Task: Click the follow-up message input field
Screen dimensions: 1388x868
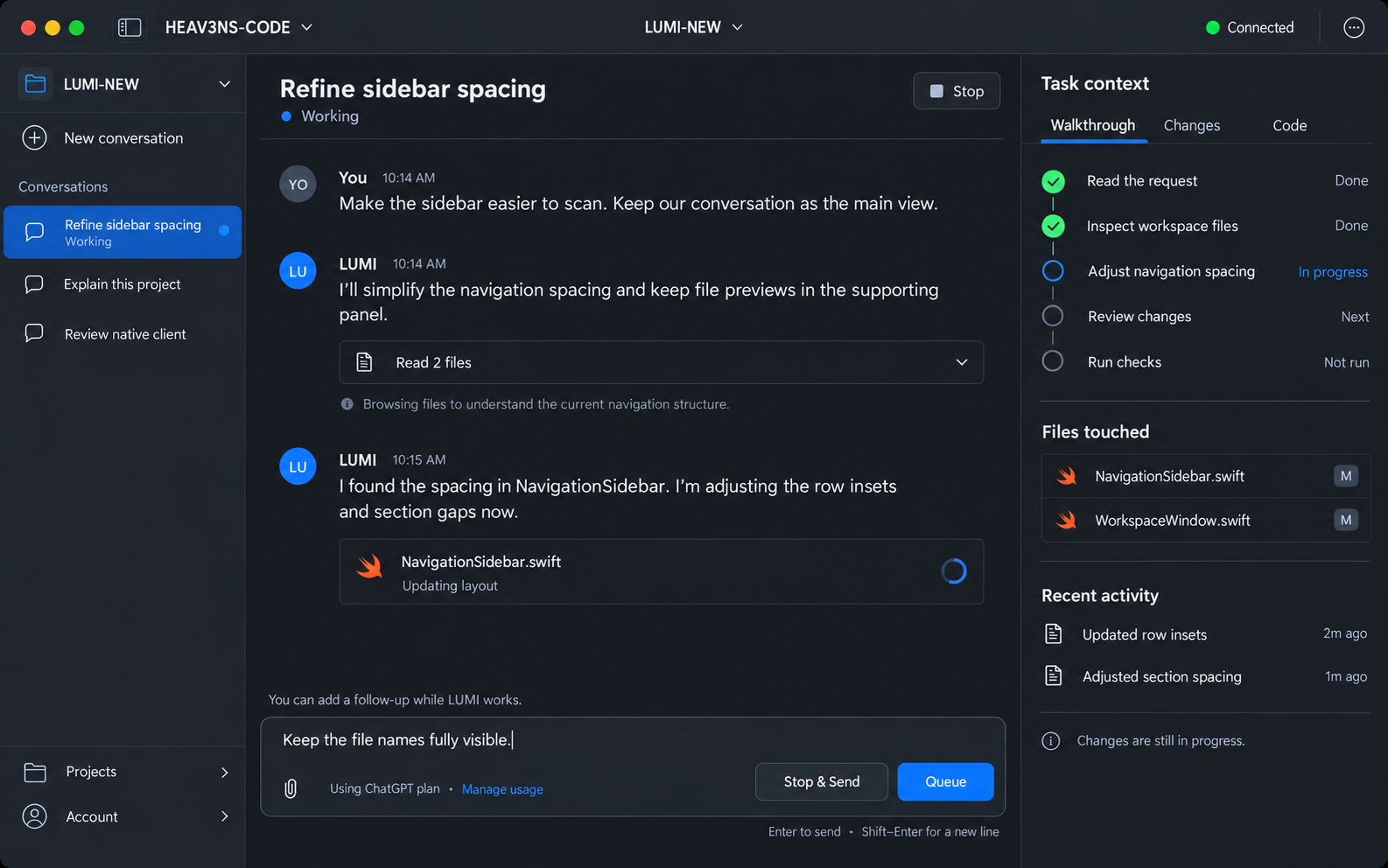Action: click(633, 740)
